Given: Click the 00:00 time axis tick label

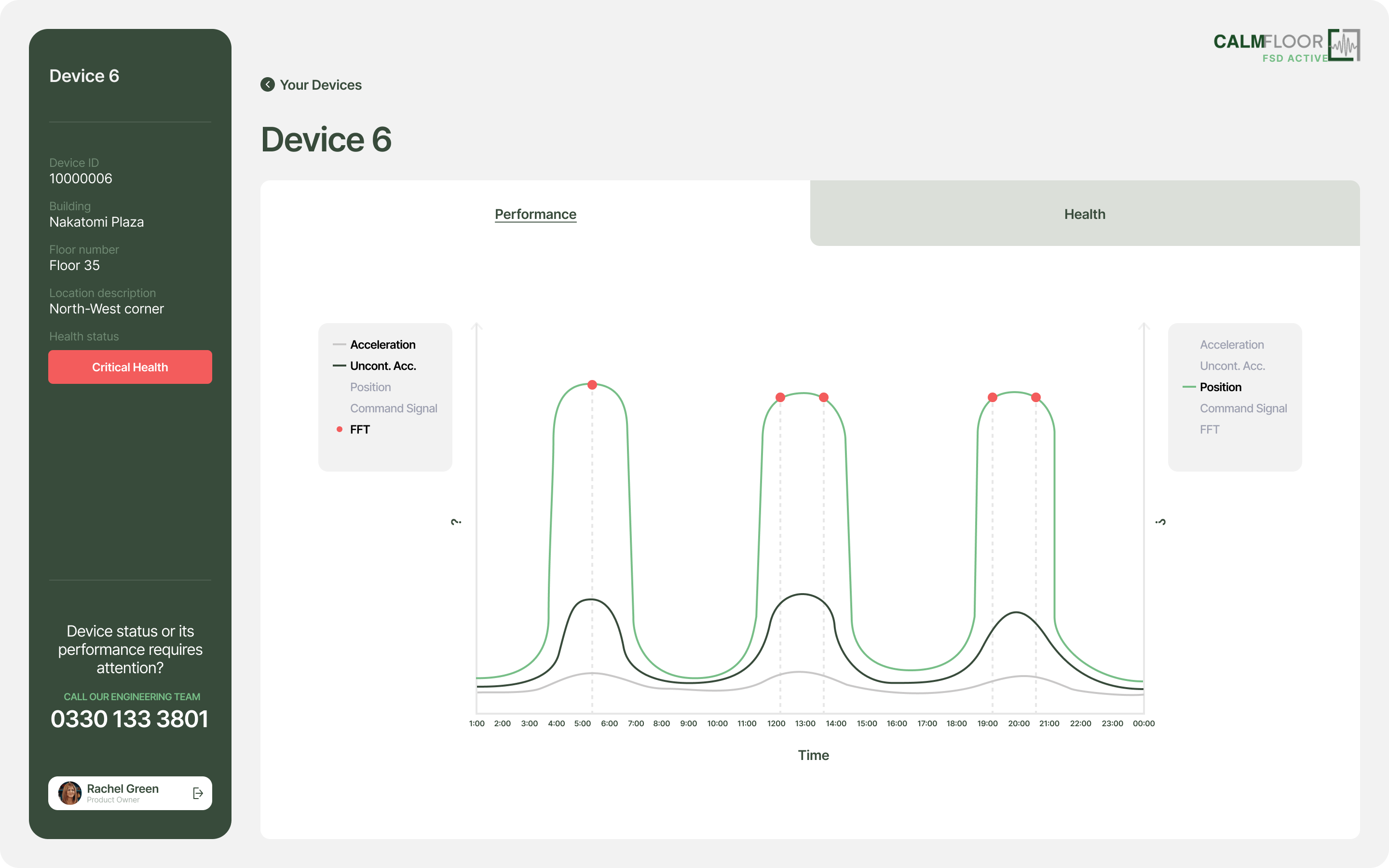Looking at the screenshot, I should point(1144,723).
